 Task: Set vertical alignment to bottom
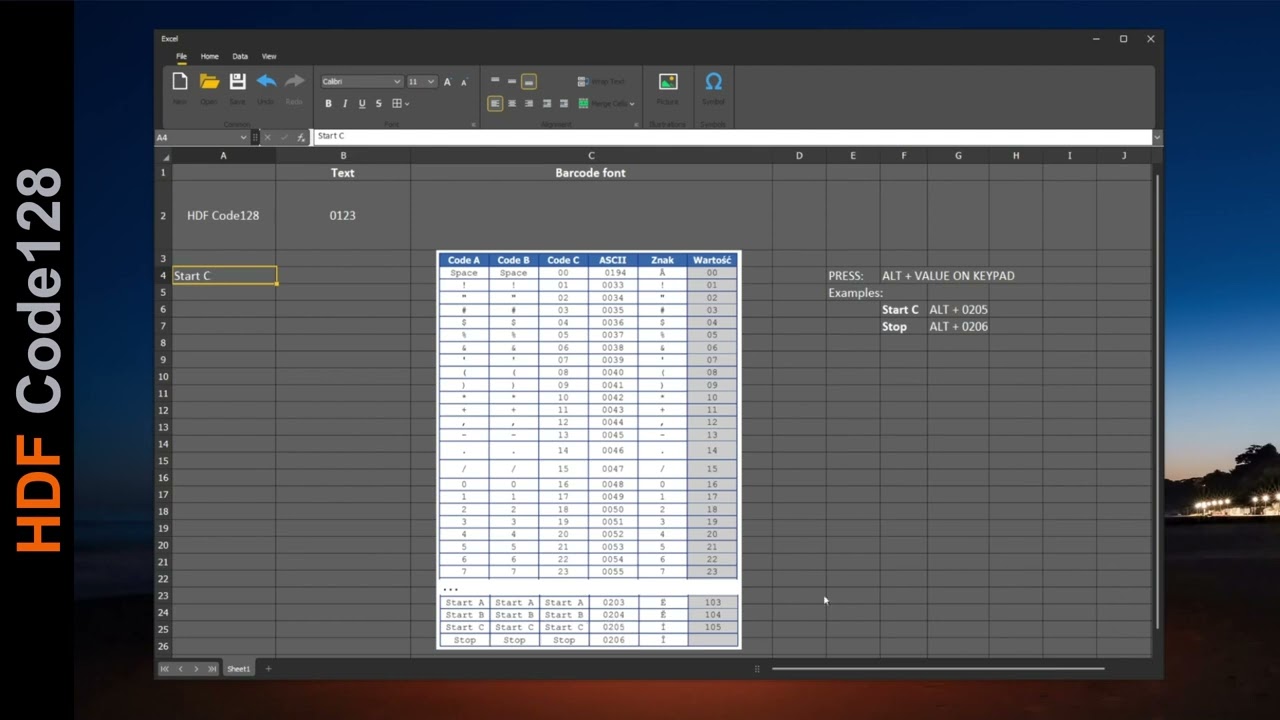point(529,81)
